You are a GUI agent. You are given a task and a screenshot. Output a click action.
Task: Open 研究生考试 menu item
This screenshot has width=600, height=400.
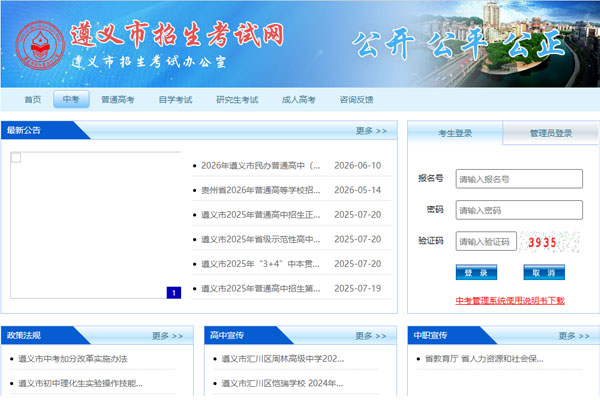coord(237,100)
